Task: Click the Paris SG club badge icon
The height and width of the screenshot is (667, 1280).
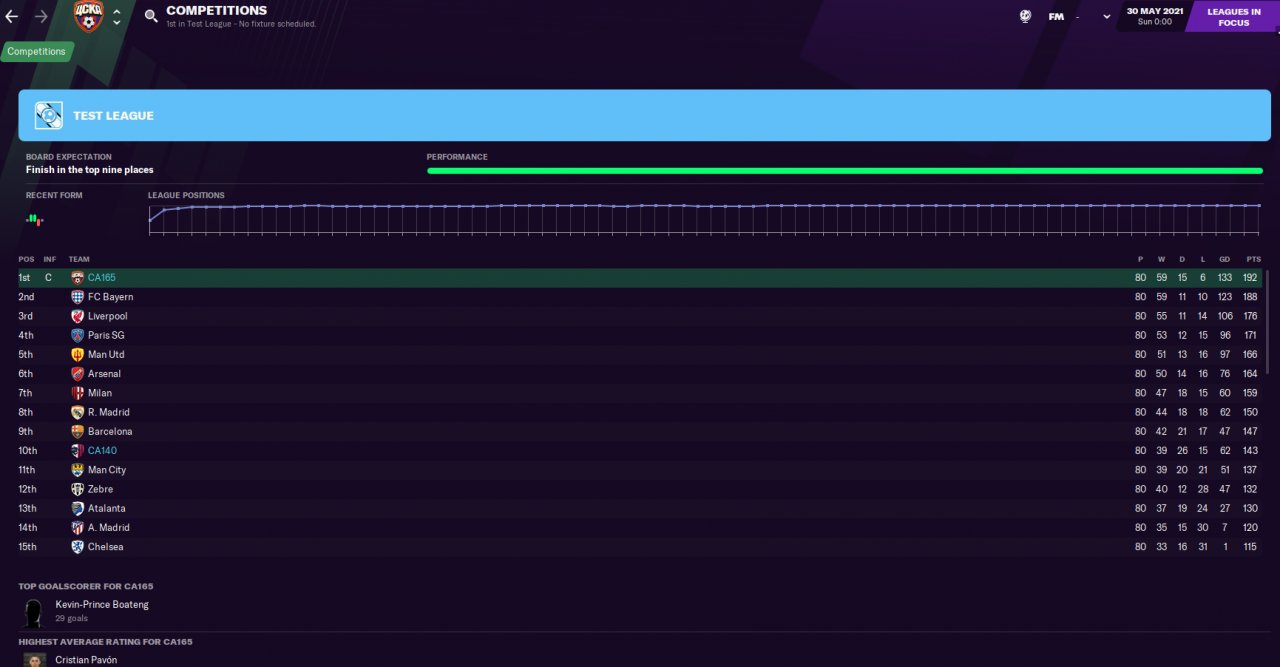Action: (x=77, y=335)
